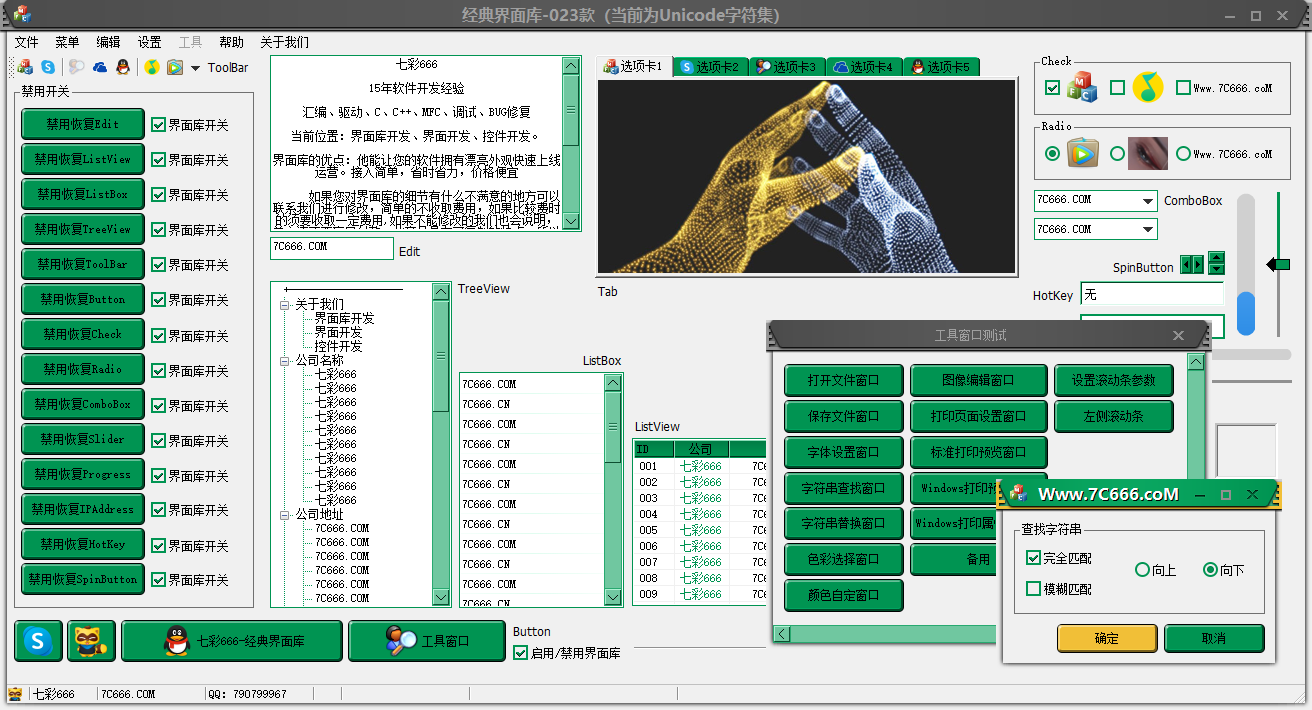The image size is (1312, 710).
Task: Click the QQ penguin icon in the toolbar
Action: (122, 68)
